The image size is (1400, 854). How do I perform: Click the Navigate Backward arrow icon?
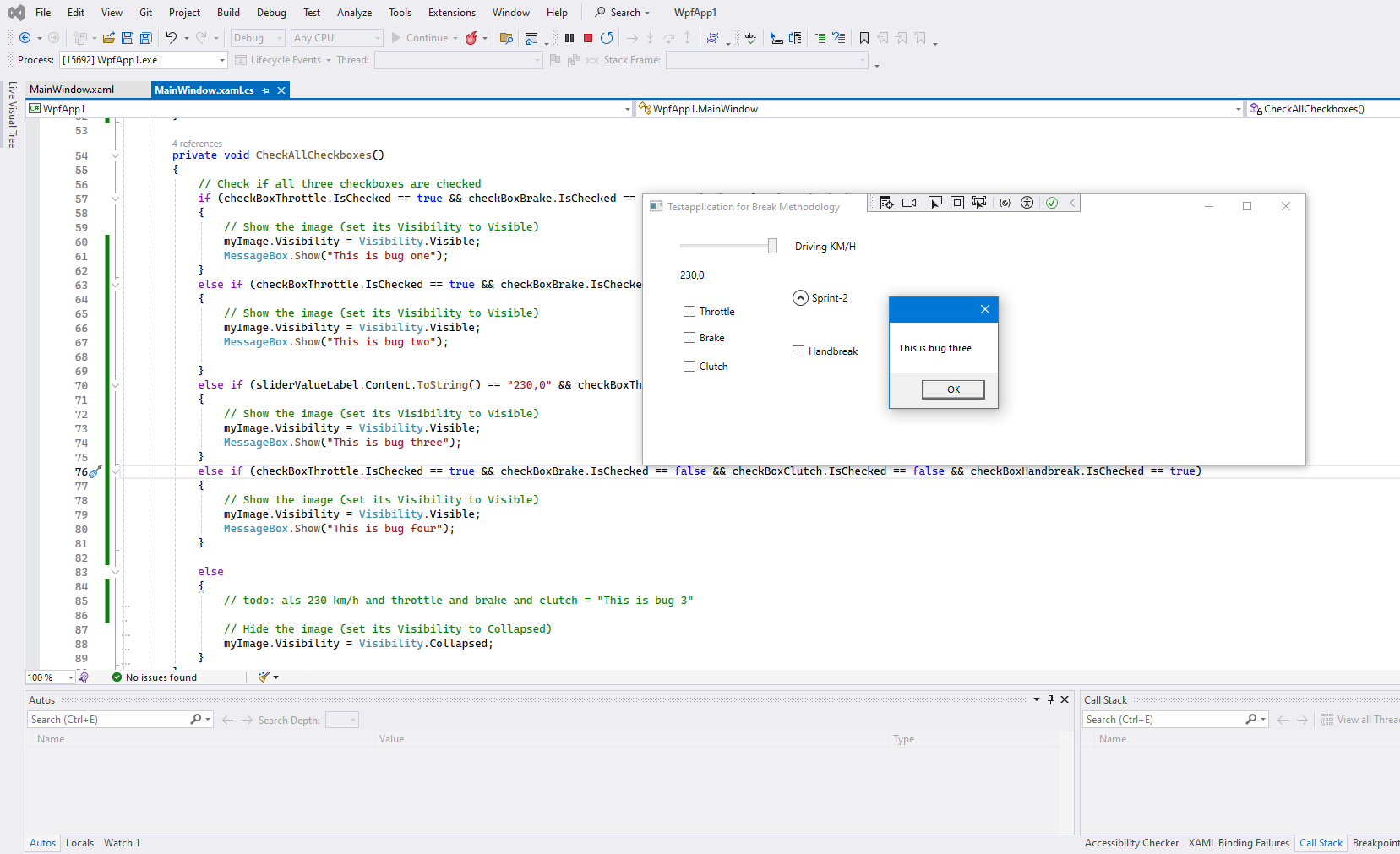[25, 38]
